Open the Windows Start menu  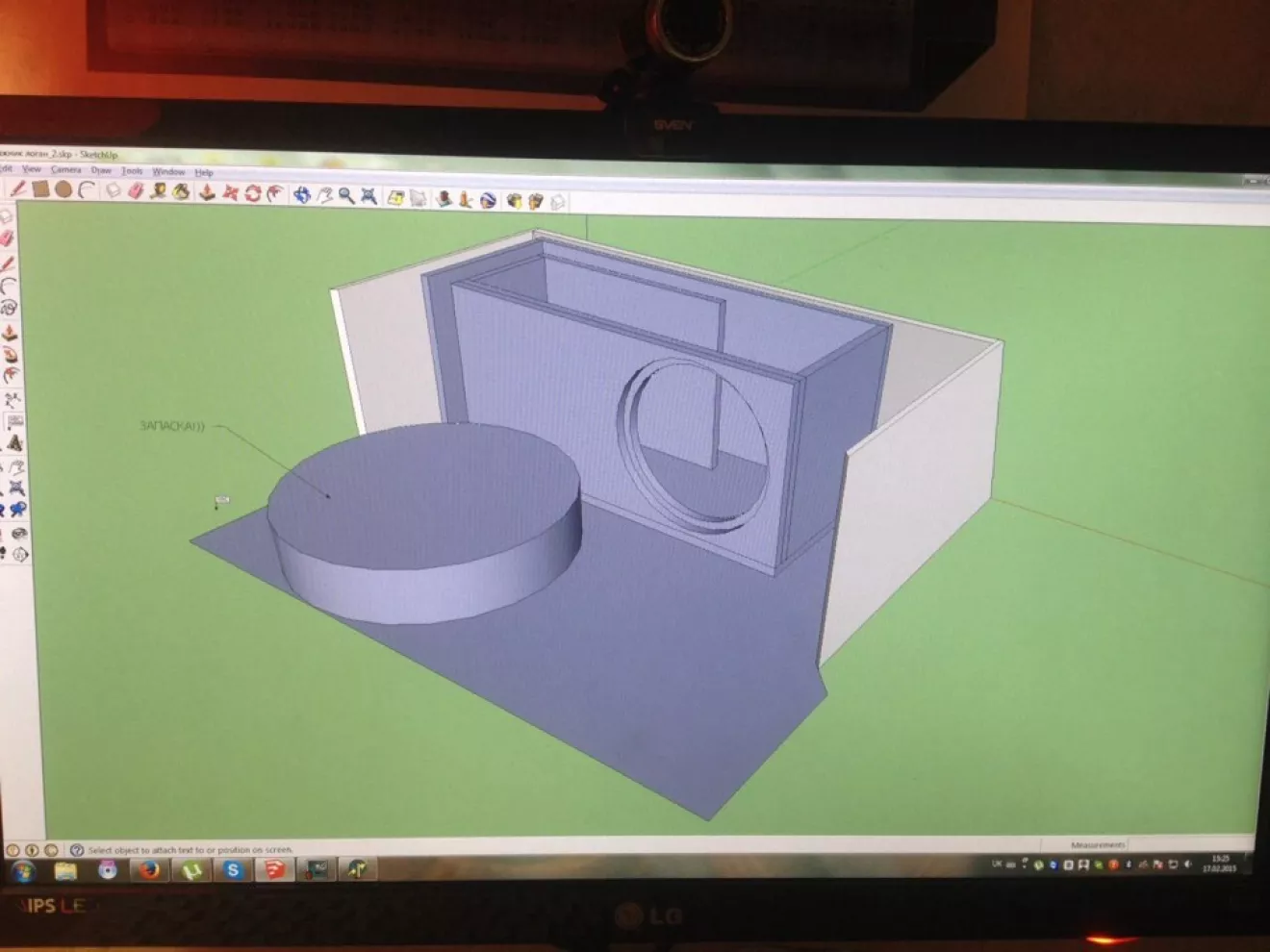(23, 871)
